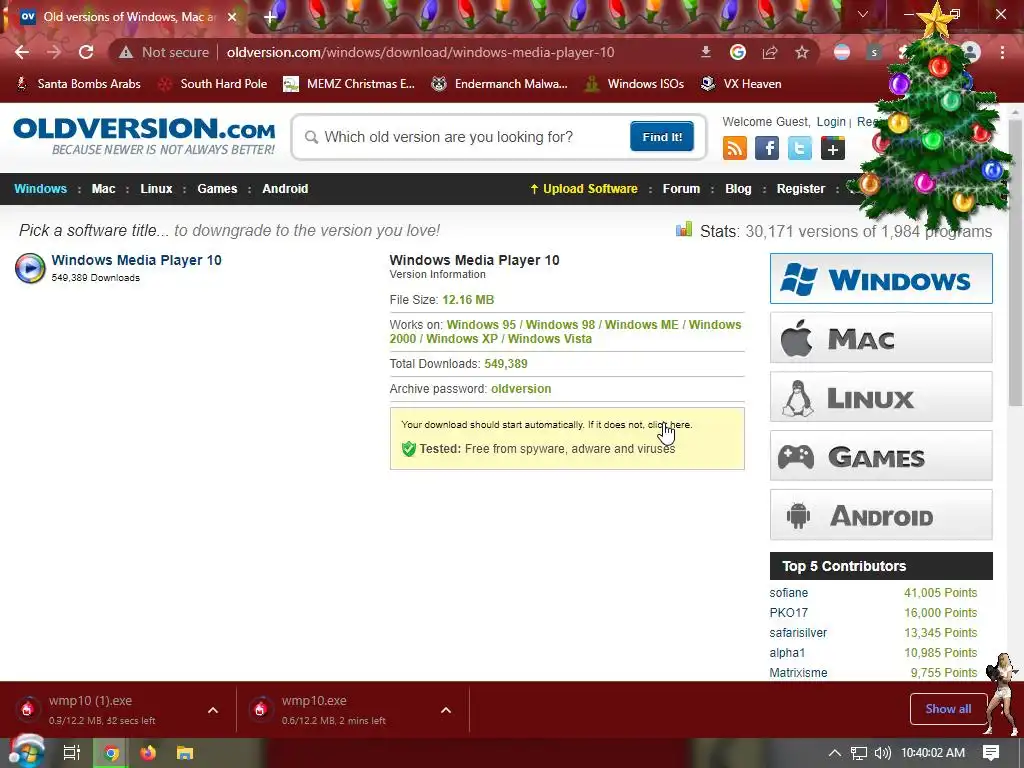Viewport: 1024px width, 768px height.
Task: Open the large Android category button
Action: (x=881, y=515)
